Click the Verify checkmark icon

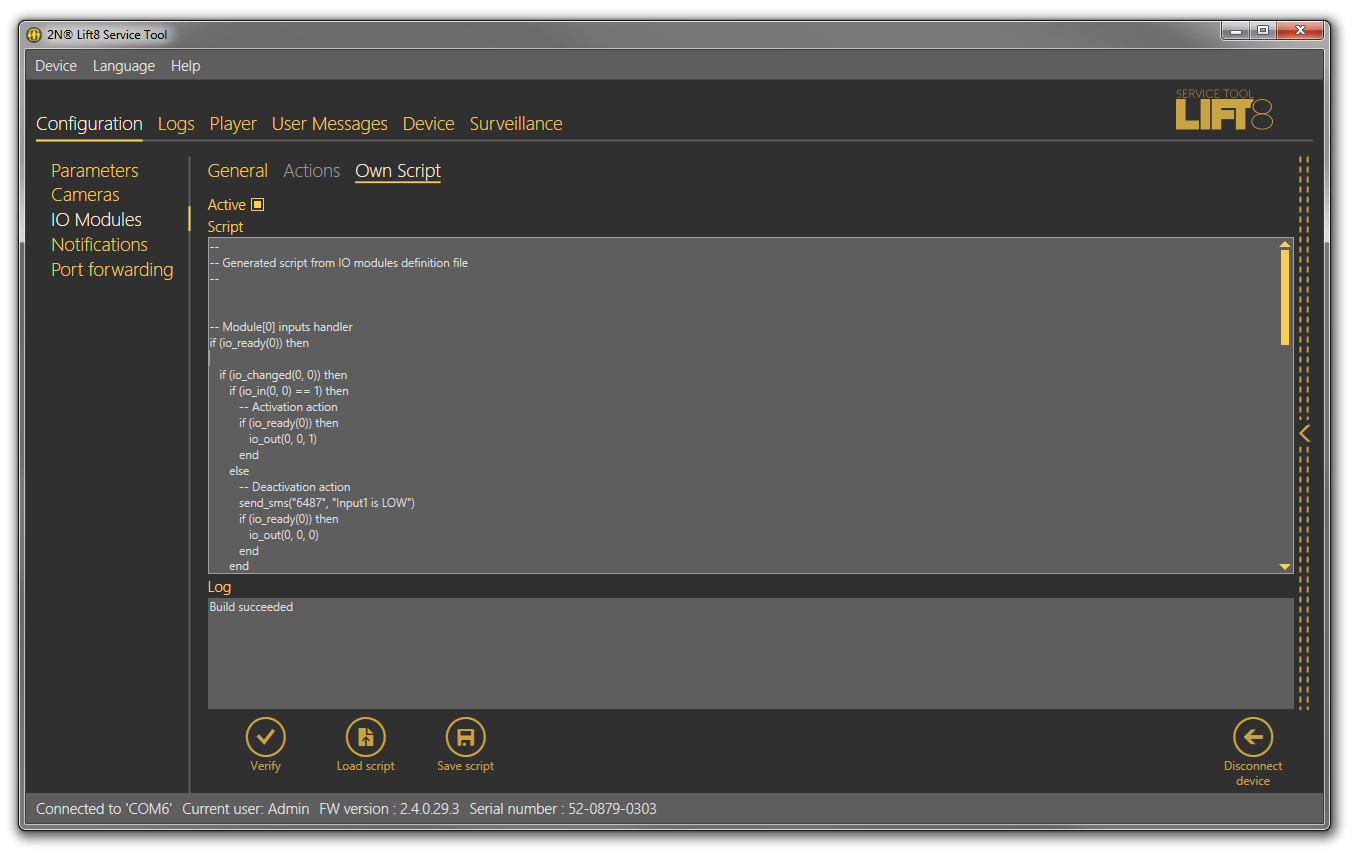tap(265, 738)
